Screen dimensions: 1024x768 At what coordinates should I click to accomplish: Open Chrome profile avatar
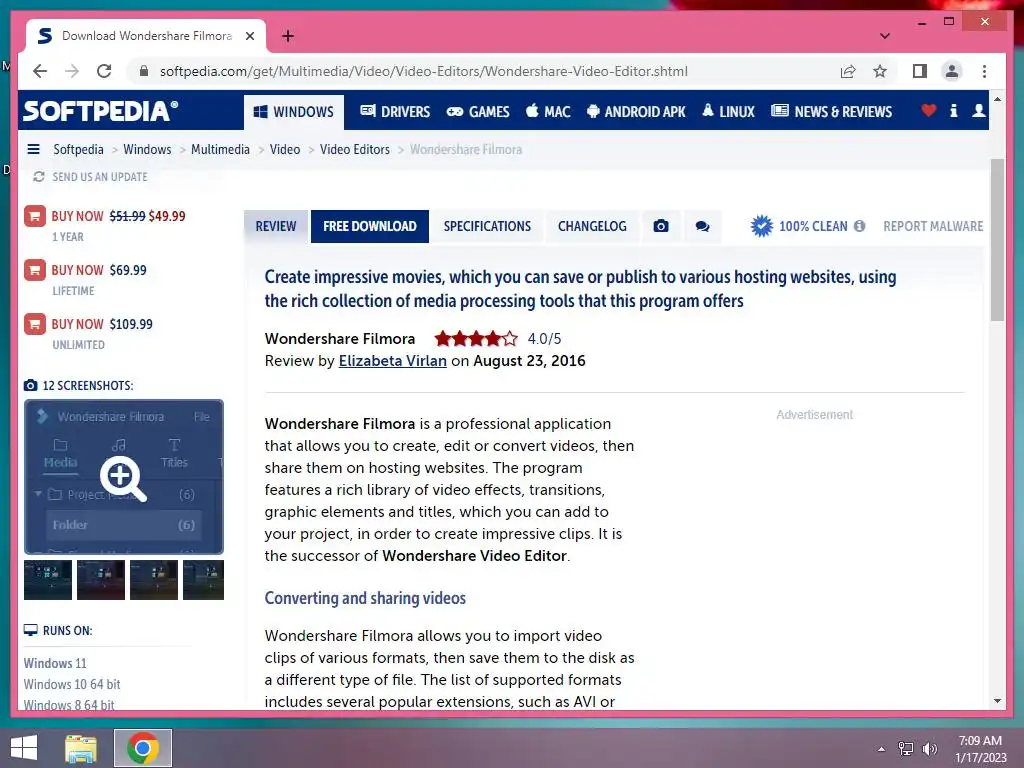tap(952, 71)
